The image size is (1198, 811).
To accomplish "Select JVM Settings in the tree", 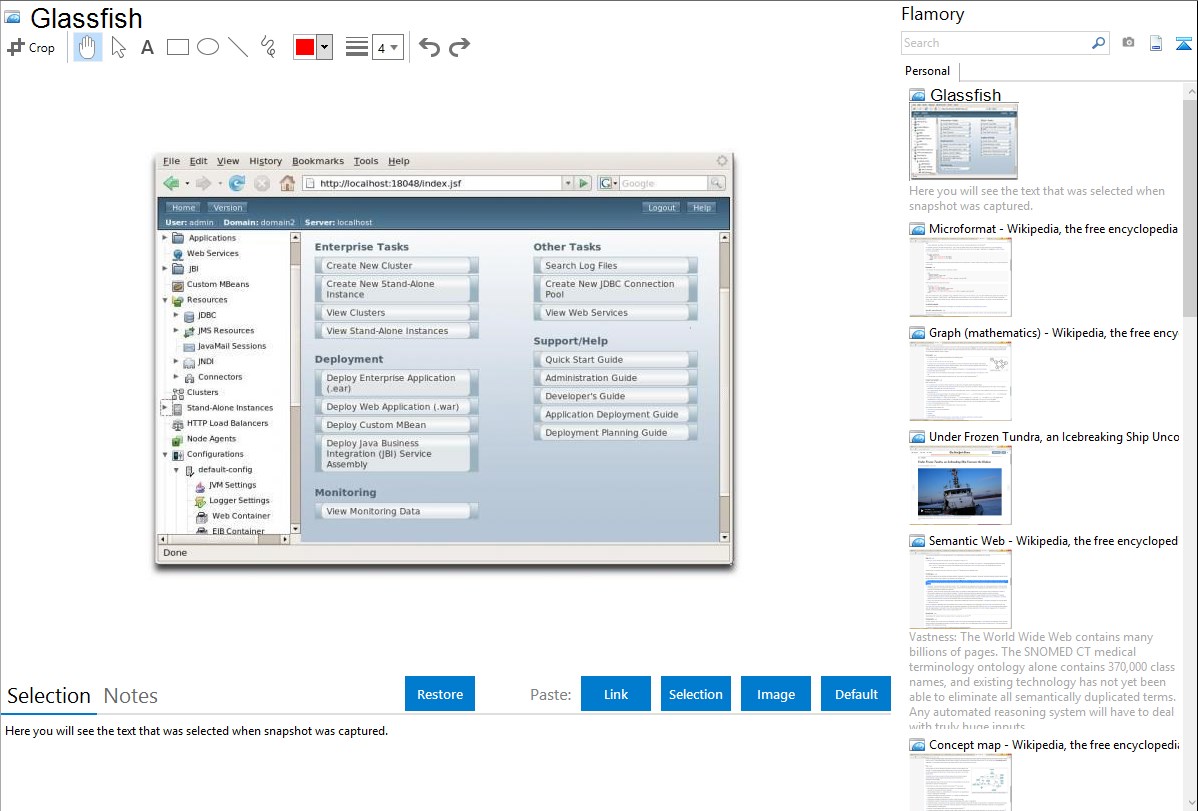I will pyautogui.click(x=232, y=485).
